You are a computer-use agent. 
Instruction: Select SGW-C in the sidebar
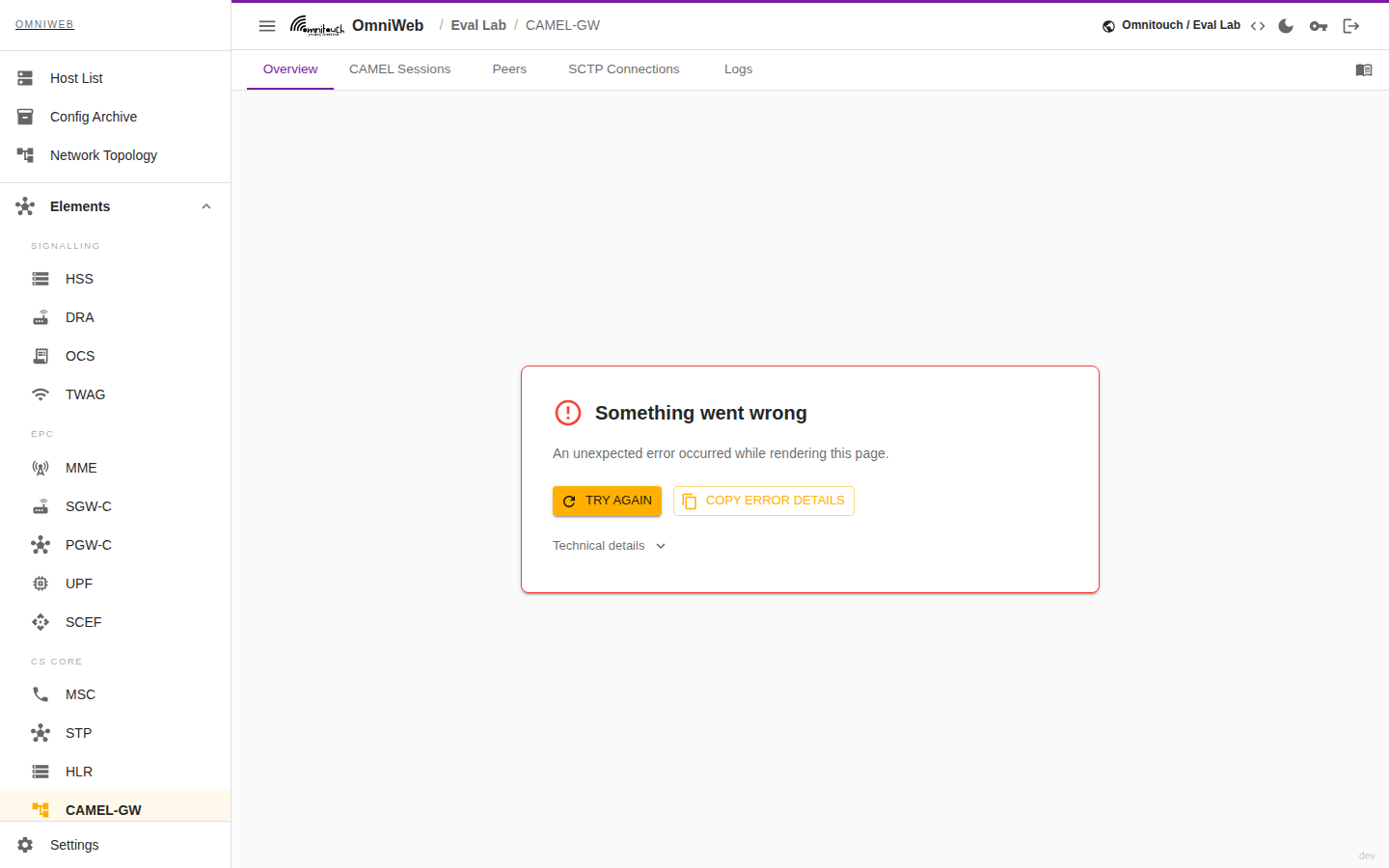116,506
